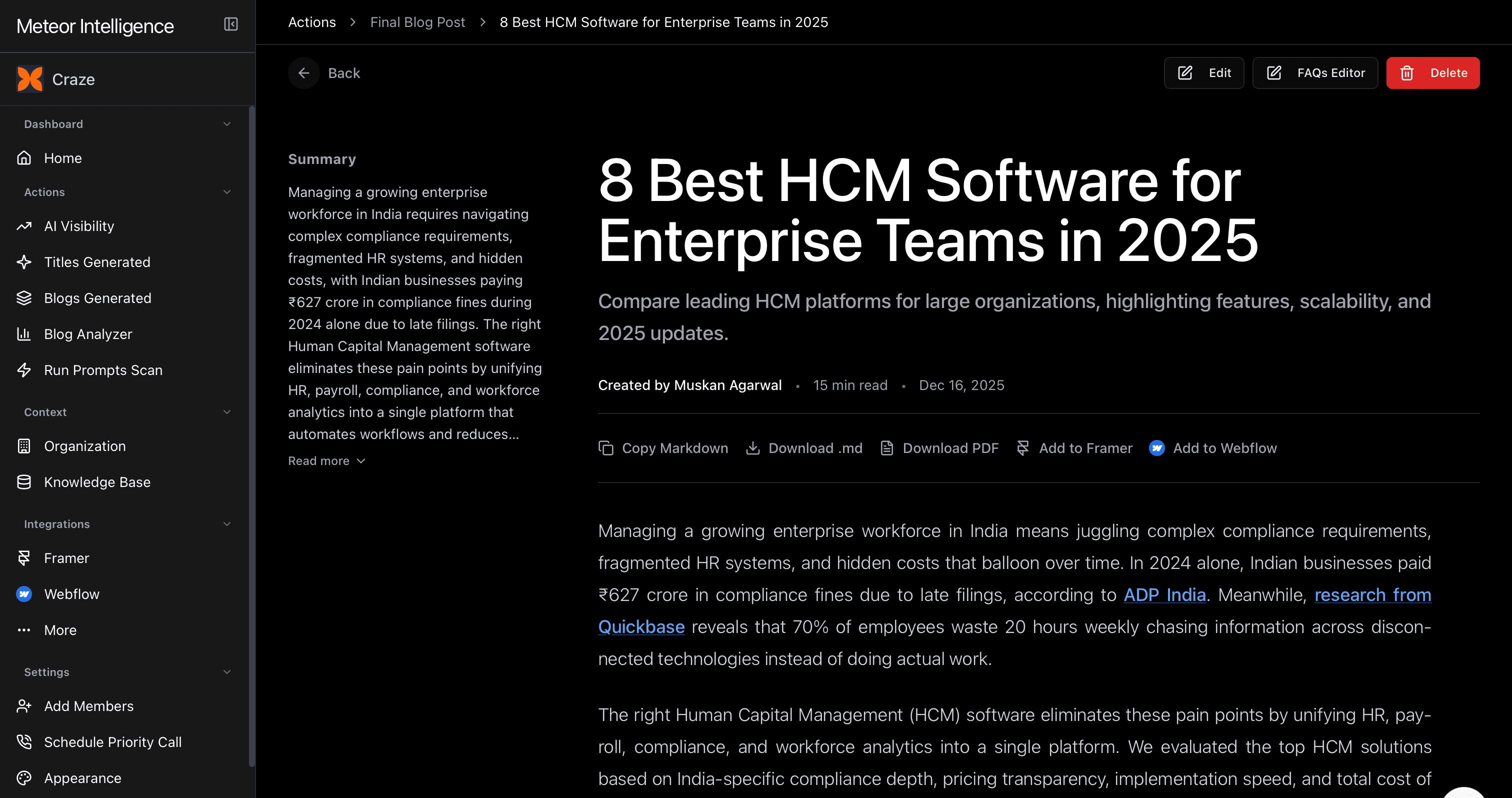Open Blogs Generated in sidebar
1512x798 pixels.
point(97,298)
